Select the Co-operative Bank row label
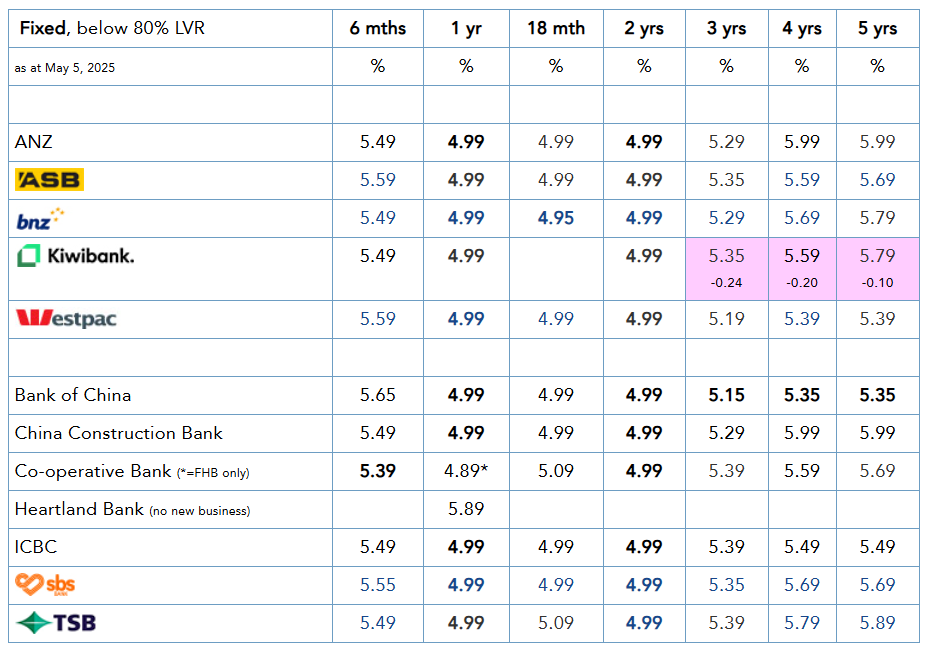 132,471
